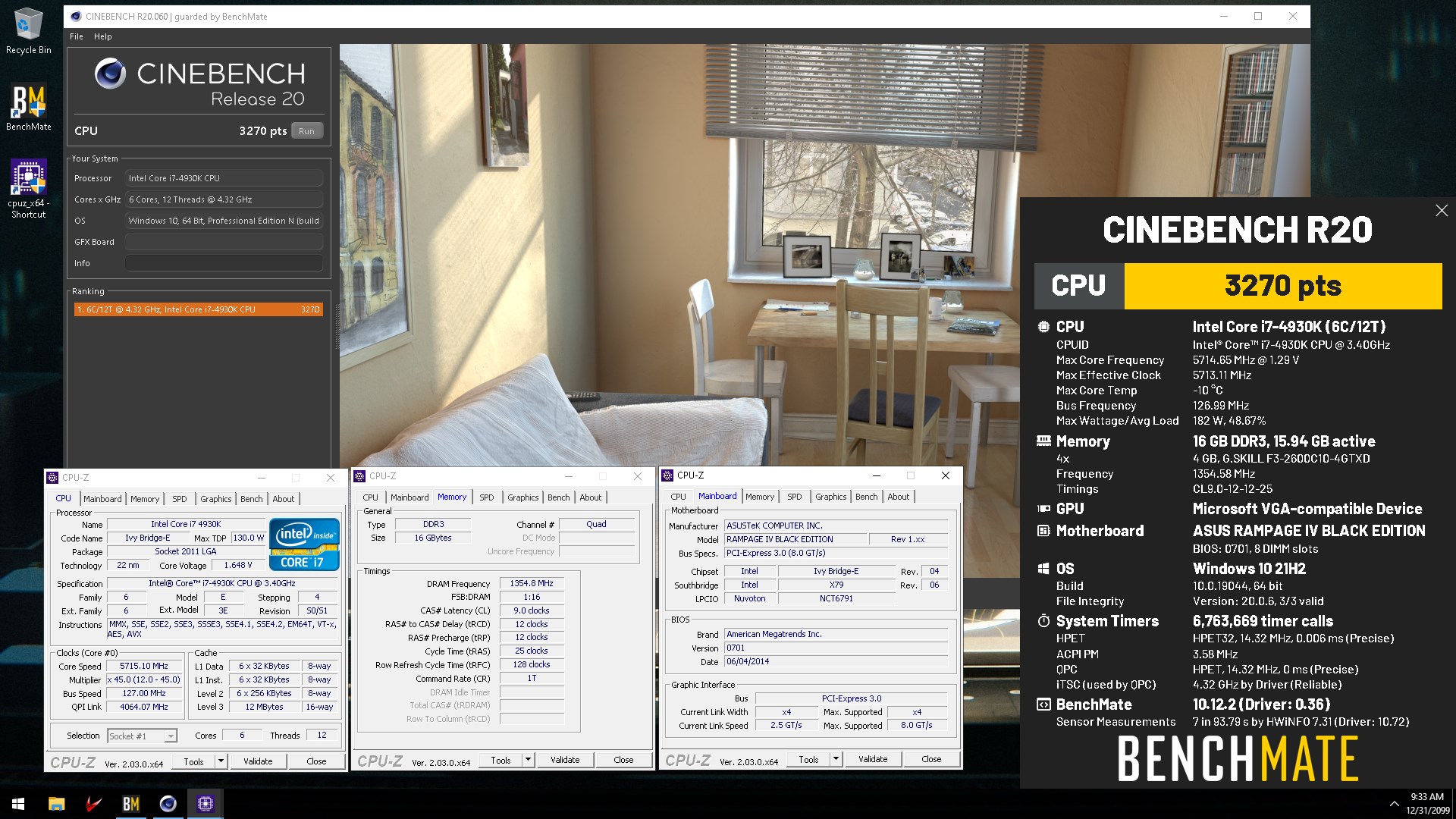Run the Cinebench CPU test

[306, 130]
